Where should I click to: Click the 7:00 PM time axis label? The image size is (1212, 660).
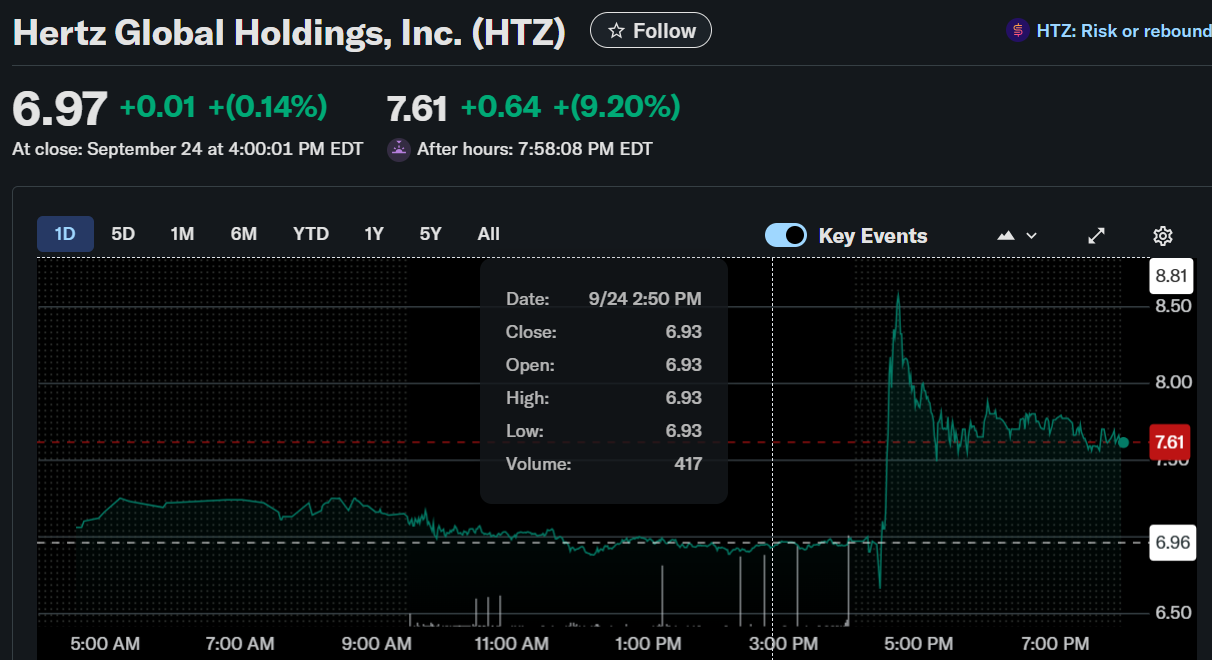(1055, 644)
